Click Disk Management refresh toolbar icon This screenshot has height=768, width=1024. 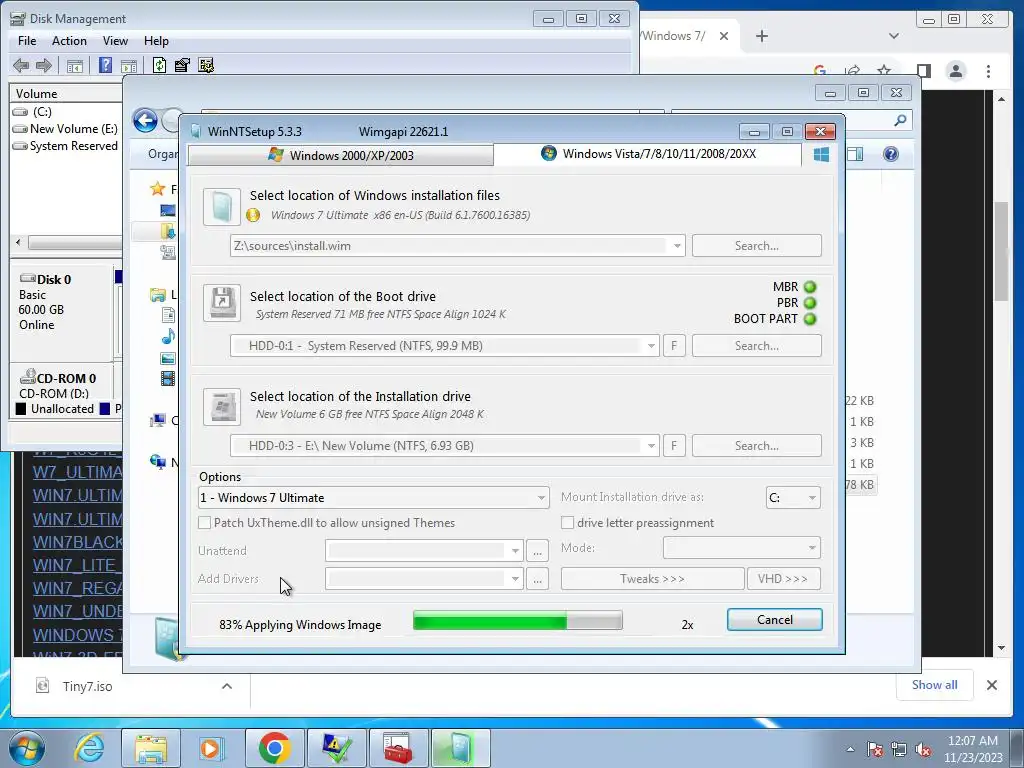coord(159,65)
